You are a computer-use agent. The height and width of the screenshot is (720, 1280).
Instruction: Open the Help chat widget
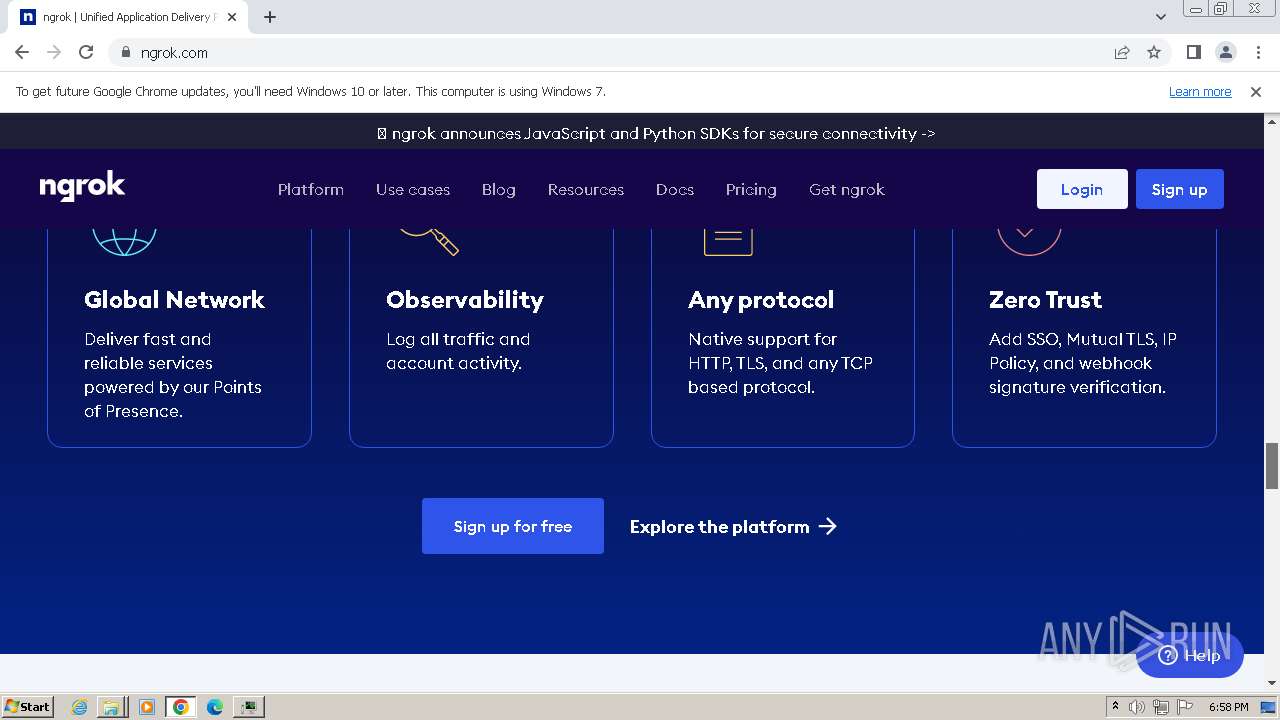pyautogui.click(x=1190, y=655)
